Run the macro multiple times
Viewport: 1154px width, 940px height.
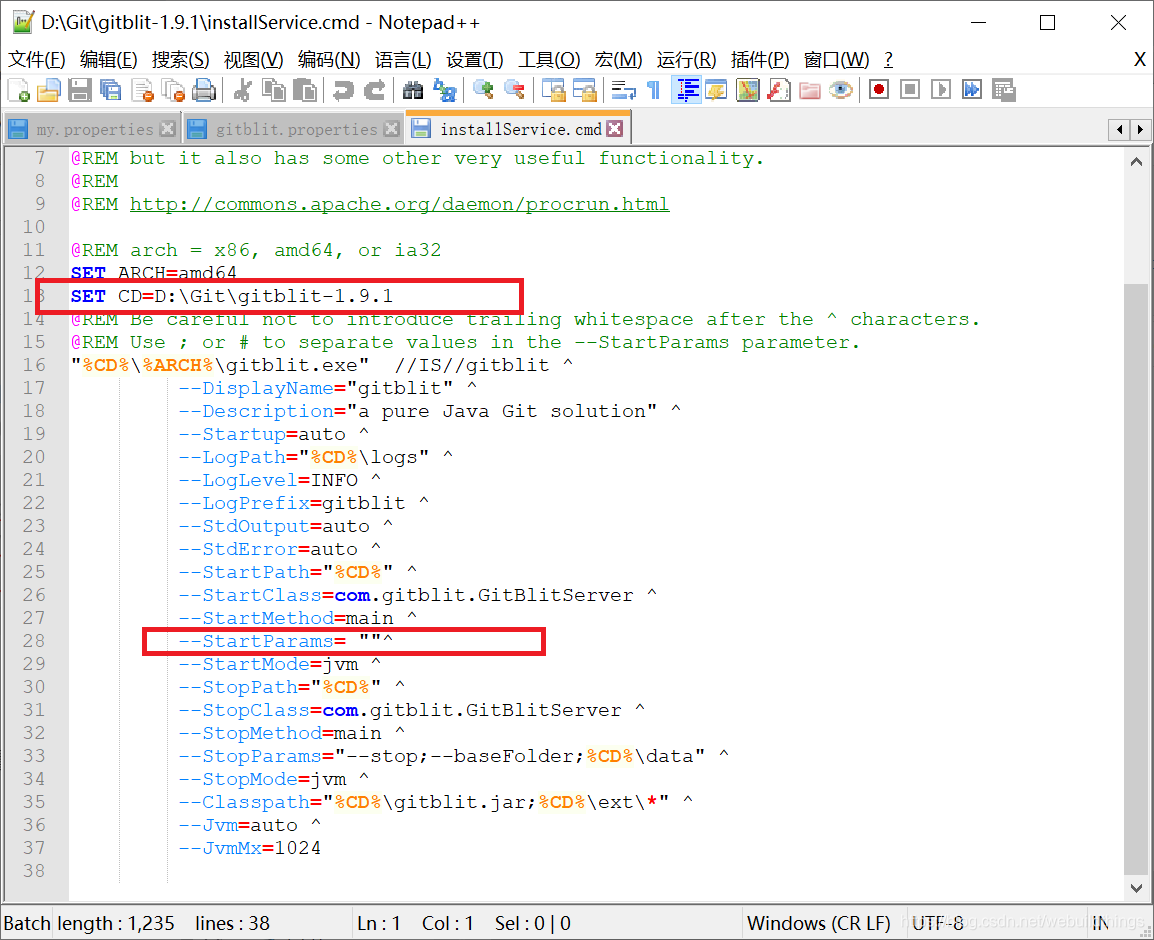click(972, 90)
